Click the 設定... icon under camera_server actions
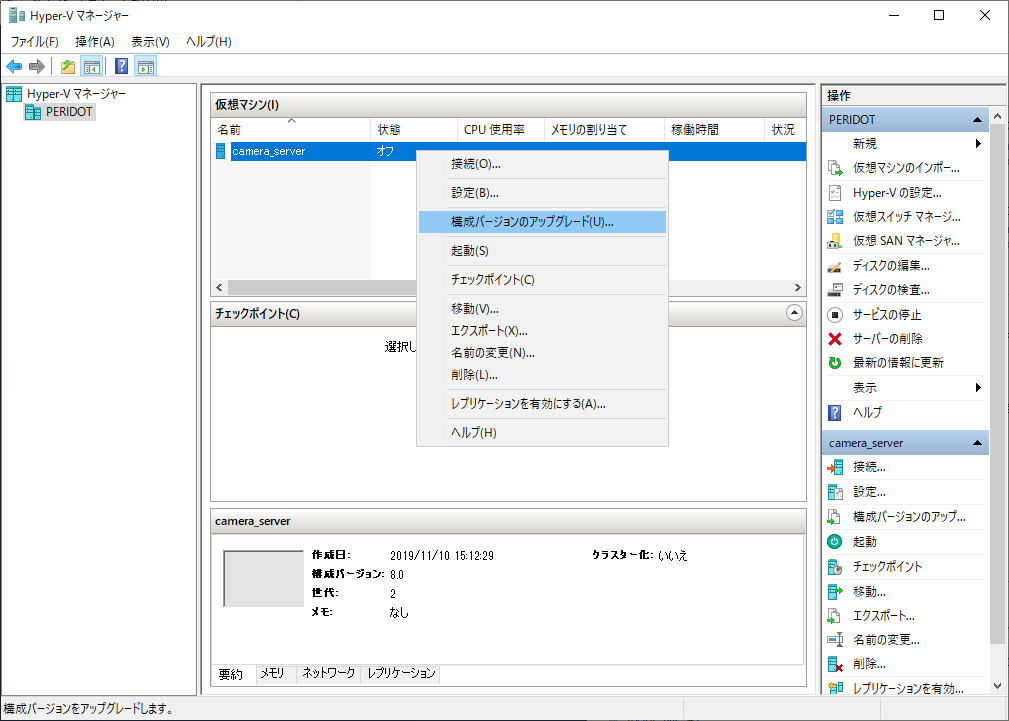This screenshot has height=721, width=1009. 835,492
